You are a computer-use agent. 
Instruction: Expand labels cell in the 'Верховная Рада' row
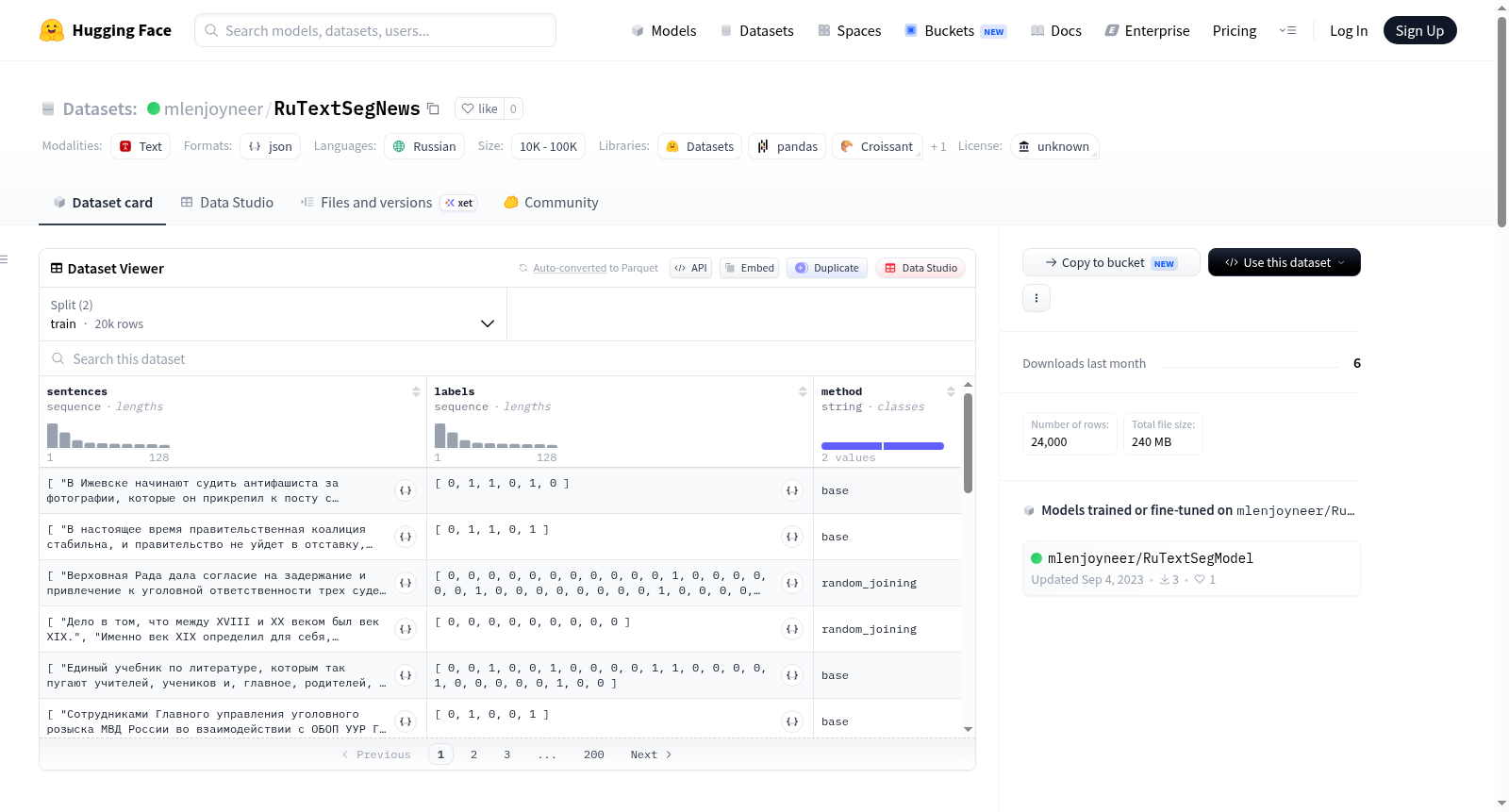[x=792, y=583]
